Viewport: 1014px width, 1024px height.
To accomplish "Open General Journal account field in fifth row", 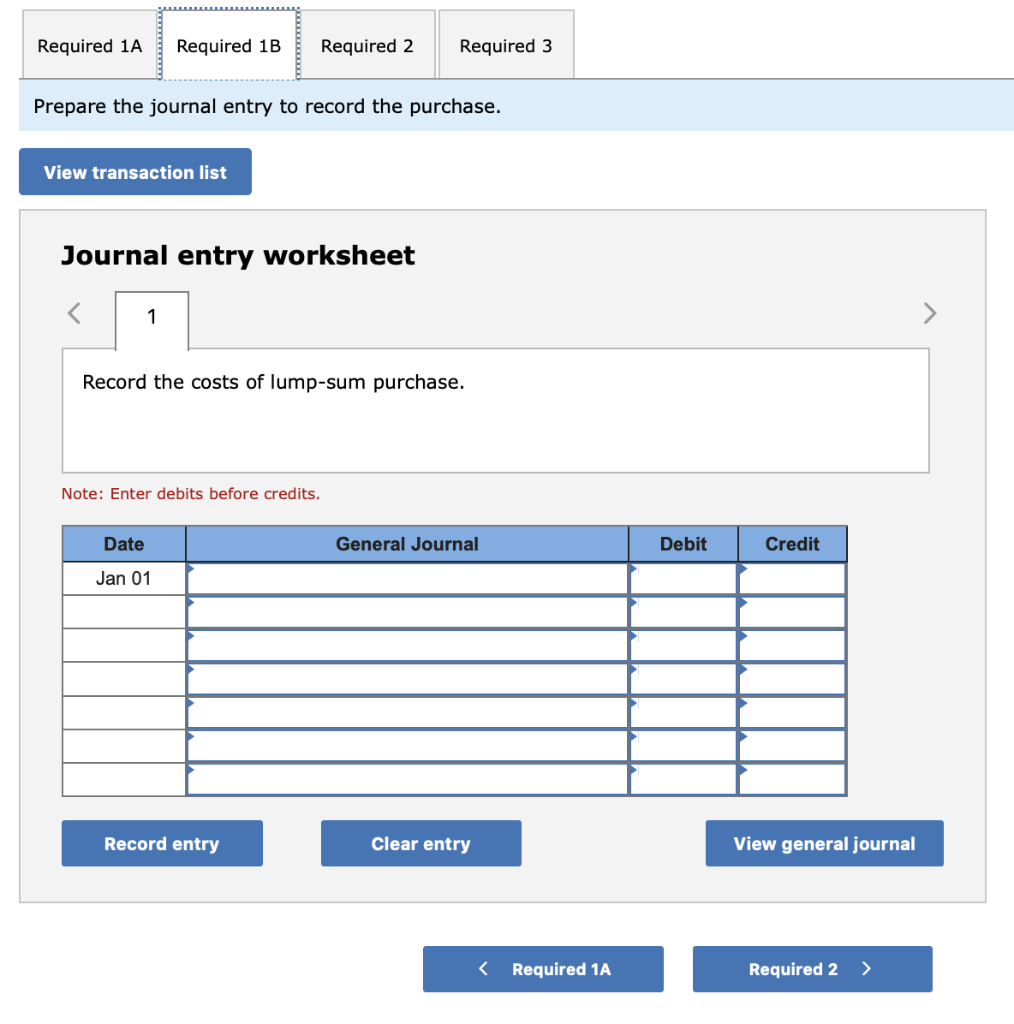I will [x=407, y=712].
